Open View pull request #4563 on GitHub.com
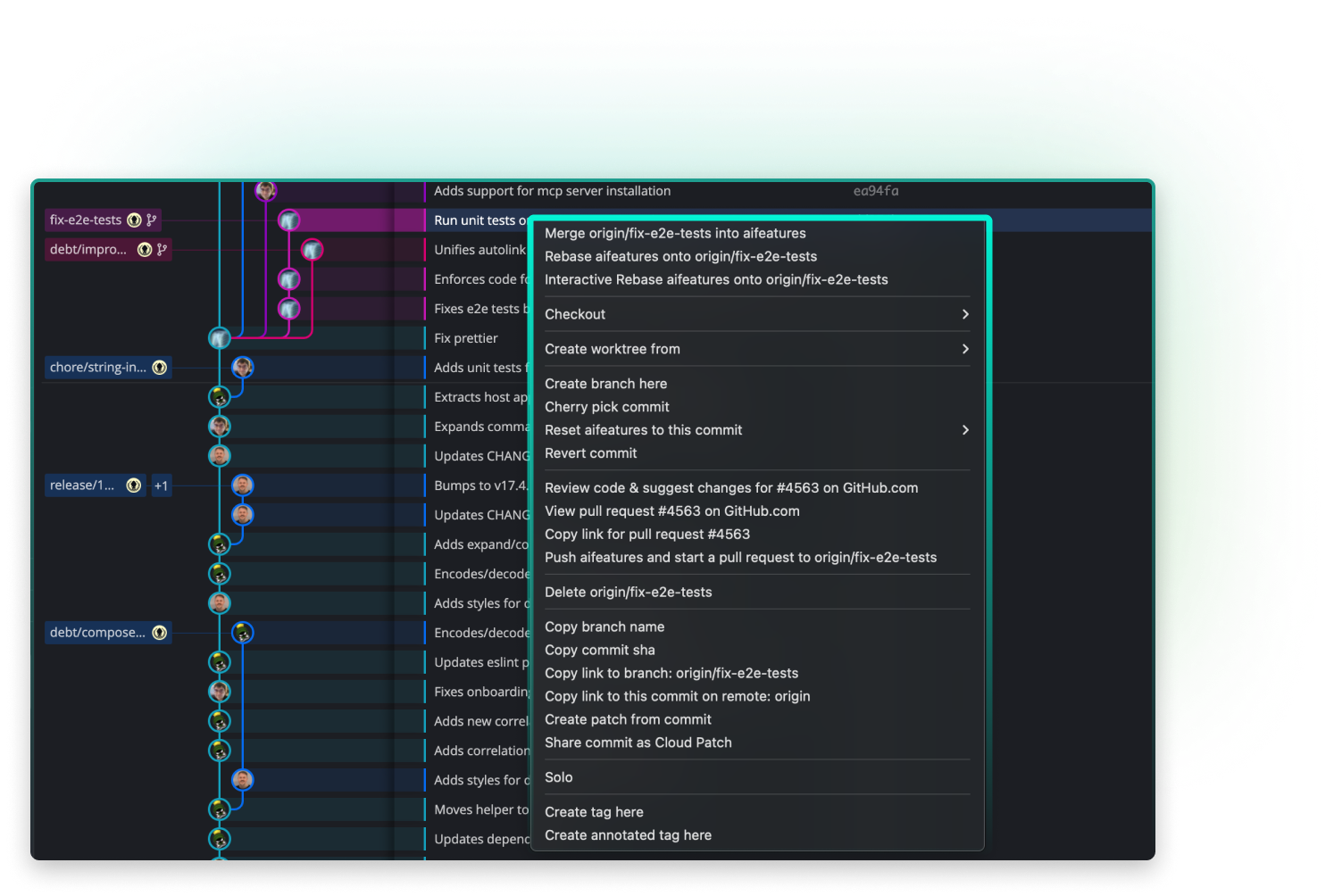This screenshot has width=1334, height=896. (x=671, y=510)
